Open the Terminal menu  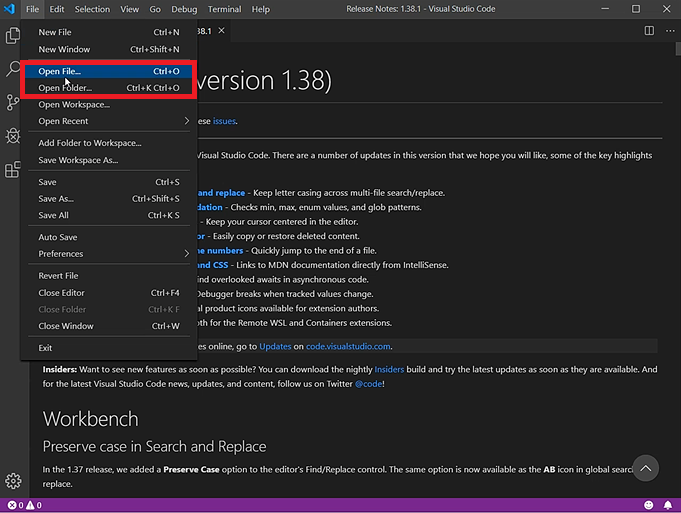click(224, 9)
